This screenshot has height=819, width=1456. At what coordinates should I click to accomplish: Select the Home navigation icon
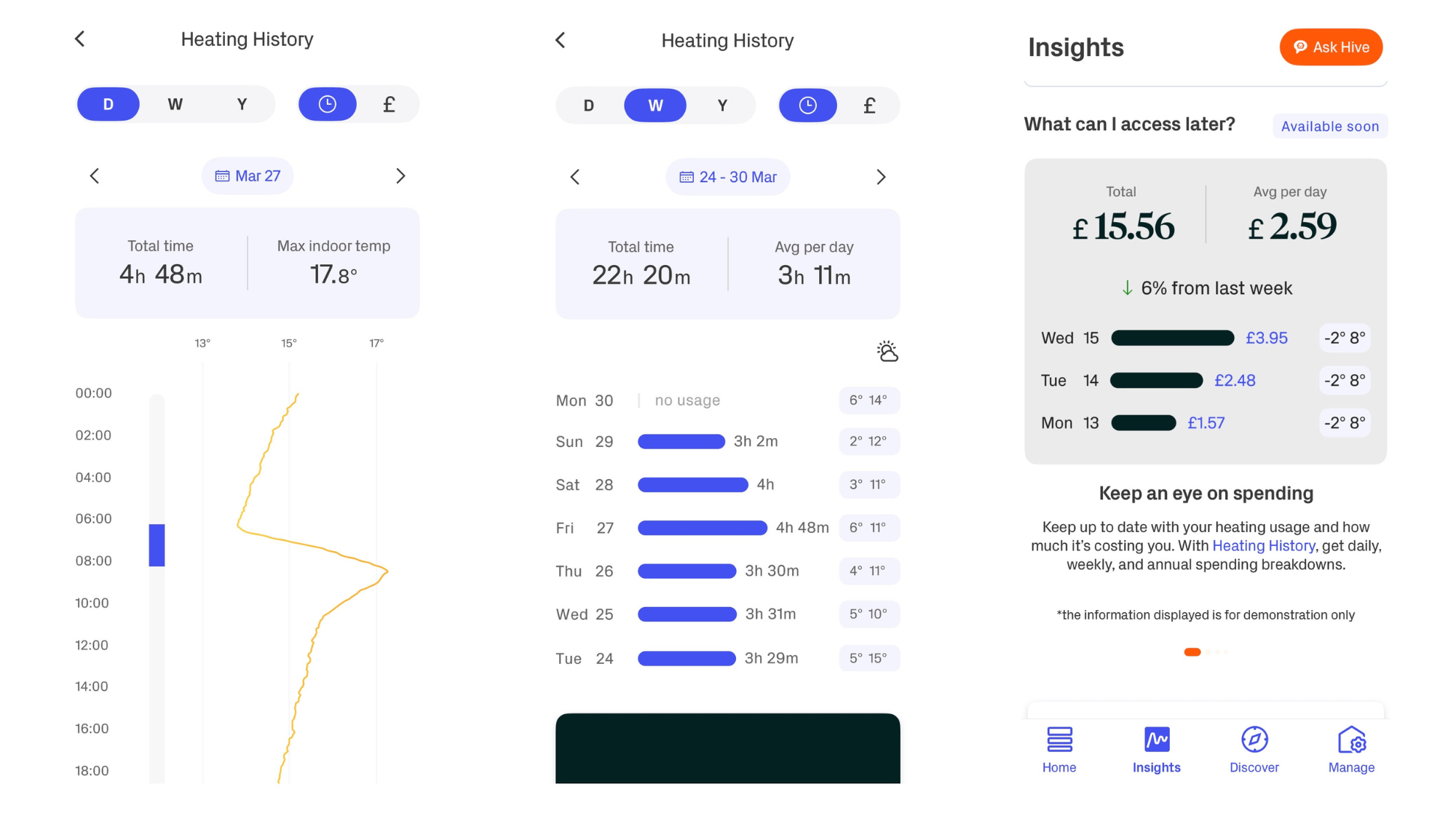(1059, 740)
